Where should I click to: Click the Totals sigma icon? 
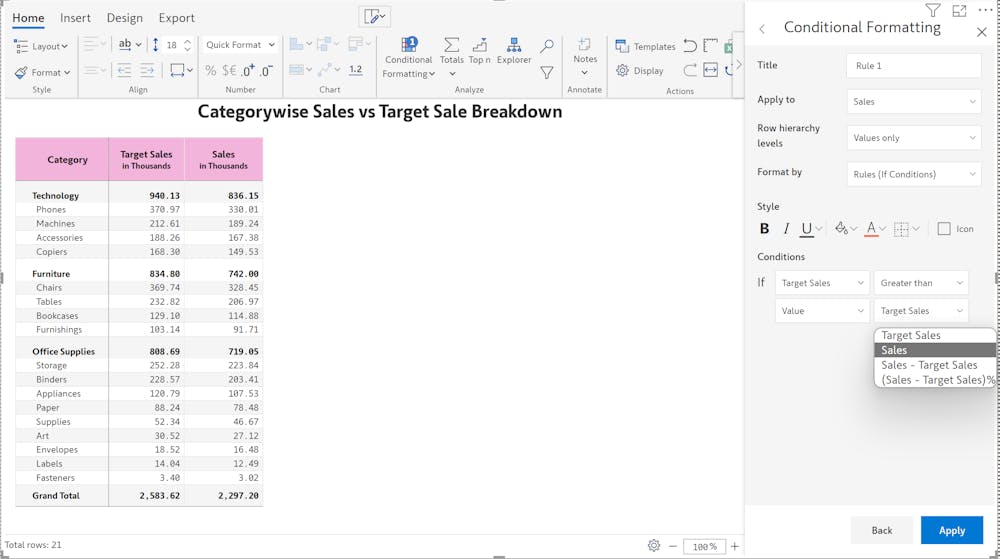452,45
